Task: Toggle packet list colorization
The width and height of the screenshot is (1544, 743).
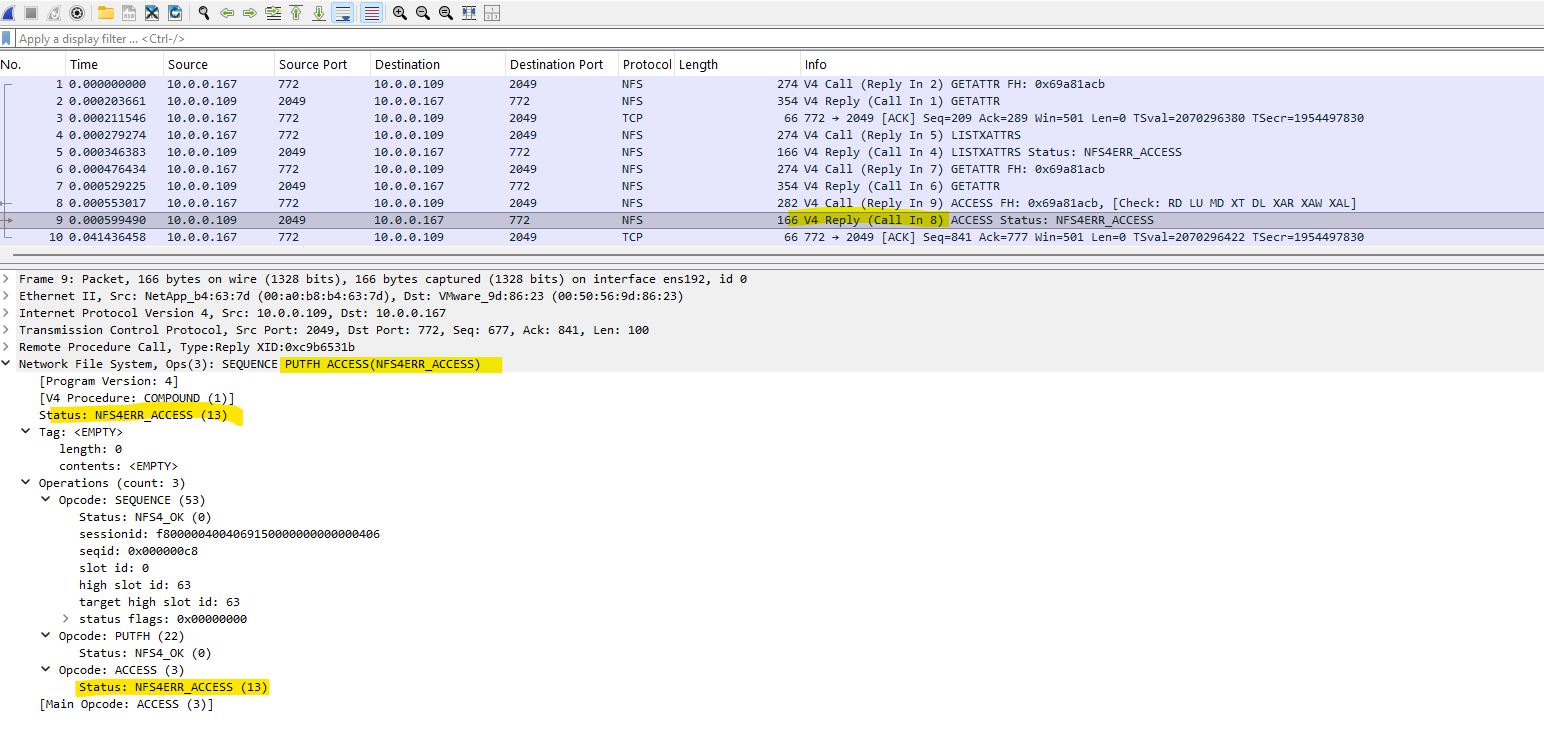Action: click(x=371, y=13)
